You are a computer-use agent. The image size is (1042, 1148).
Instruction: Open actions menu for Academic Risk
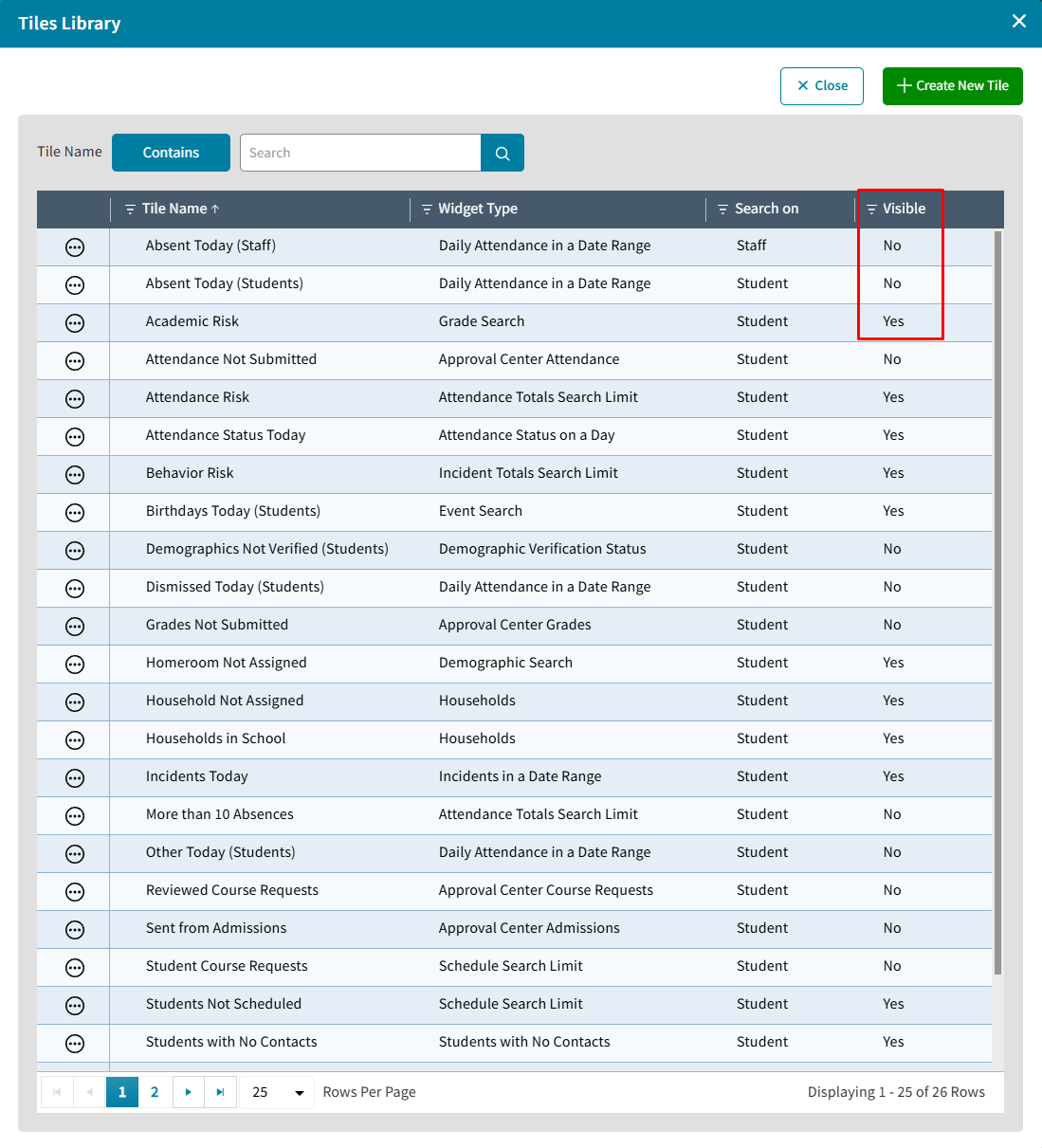pos(75,323)
